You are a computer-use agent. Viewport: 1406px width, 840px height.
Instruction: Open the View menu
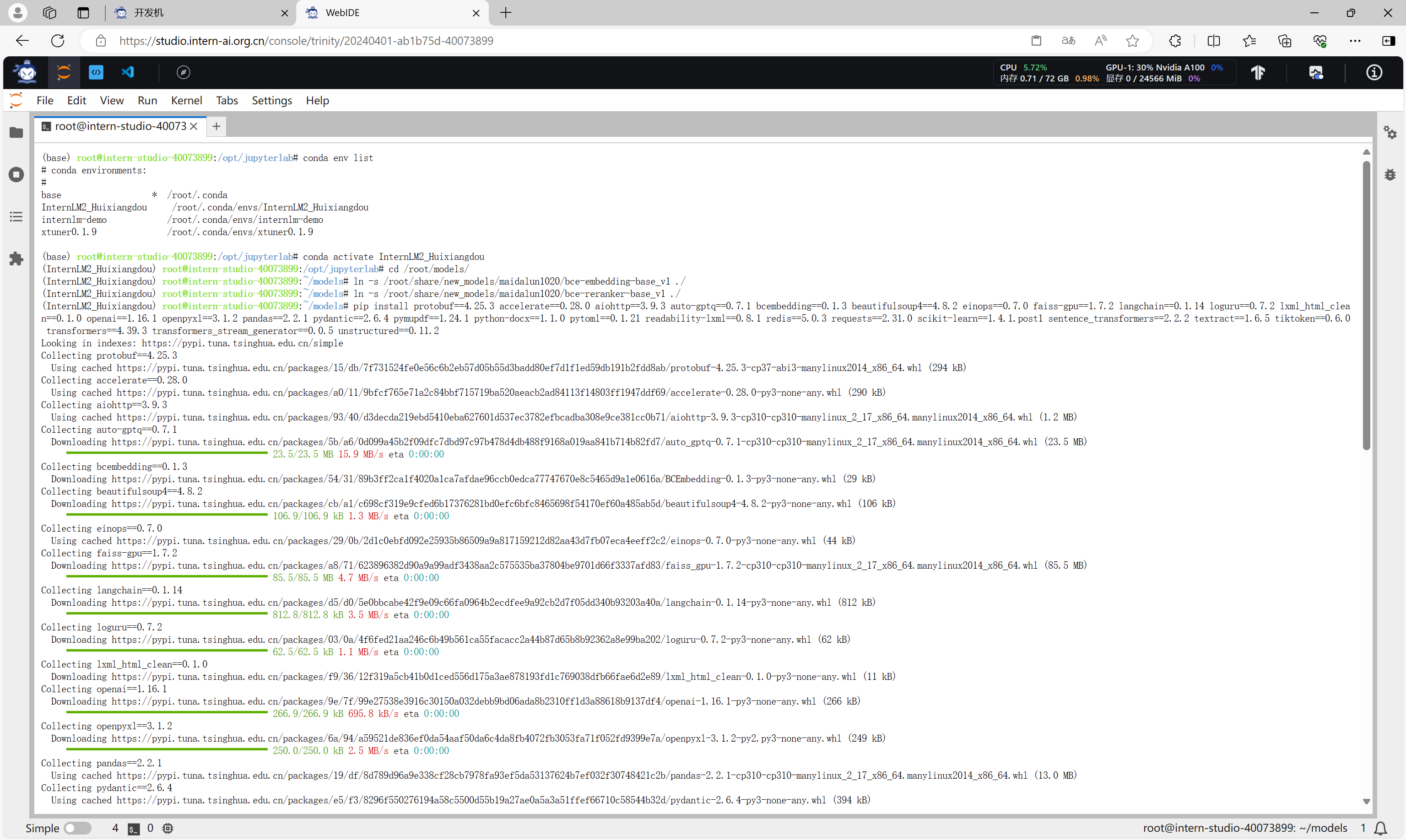112,100
